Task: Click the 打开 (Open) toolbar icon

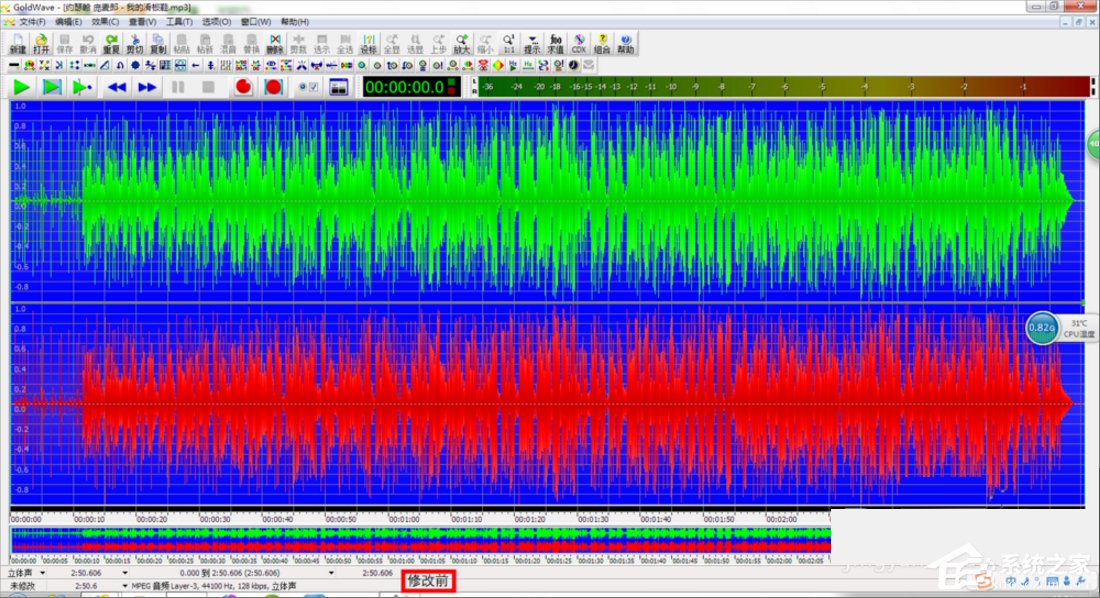Action: pyautogui.click(x=41, y=43)
